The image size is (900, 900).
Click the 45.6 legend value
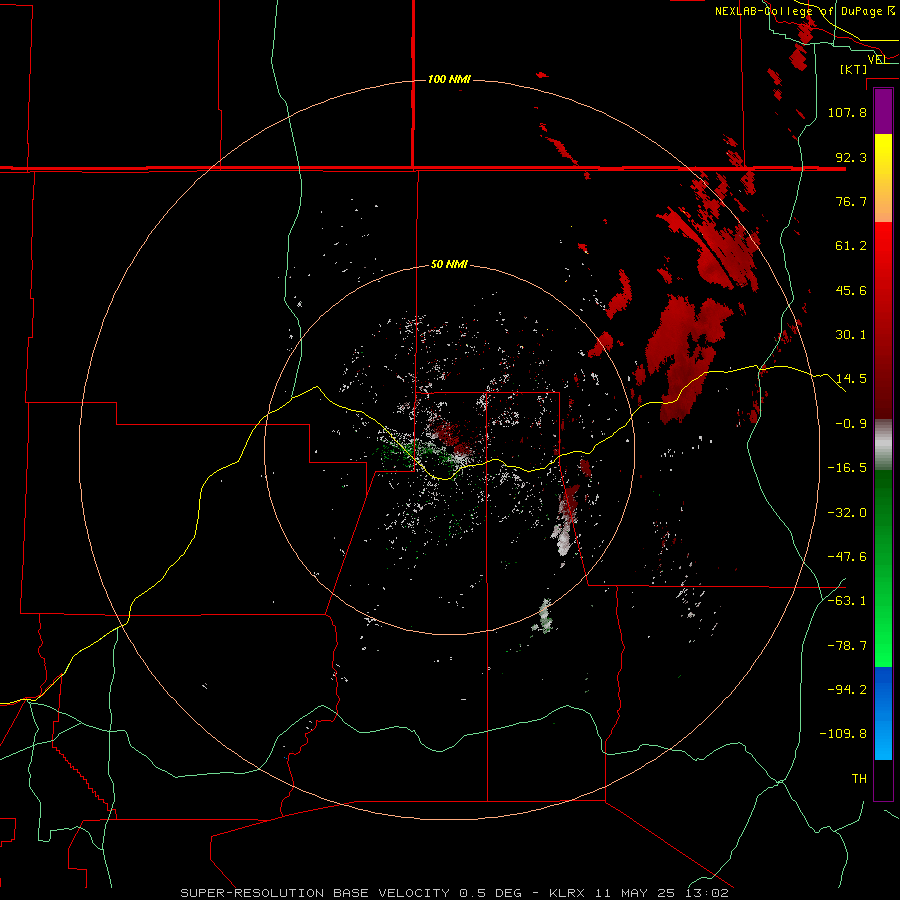(851, 290)
